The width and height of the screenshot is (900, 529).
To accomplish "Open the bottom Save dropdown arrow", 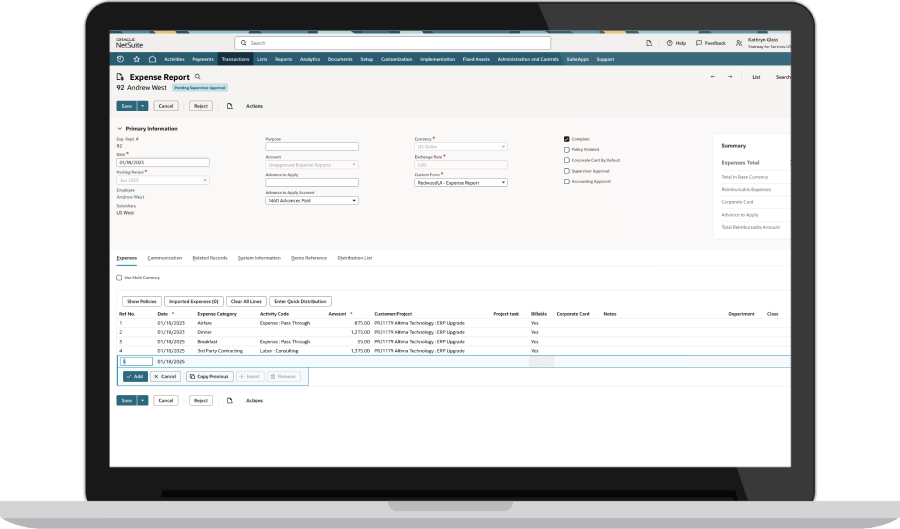I will coord(143,400).
